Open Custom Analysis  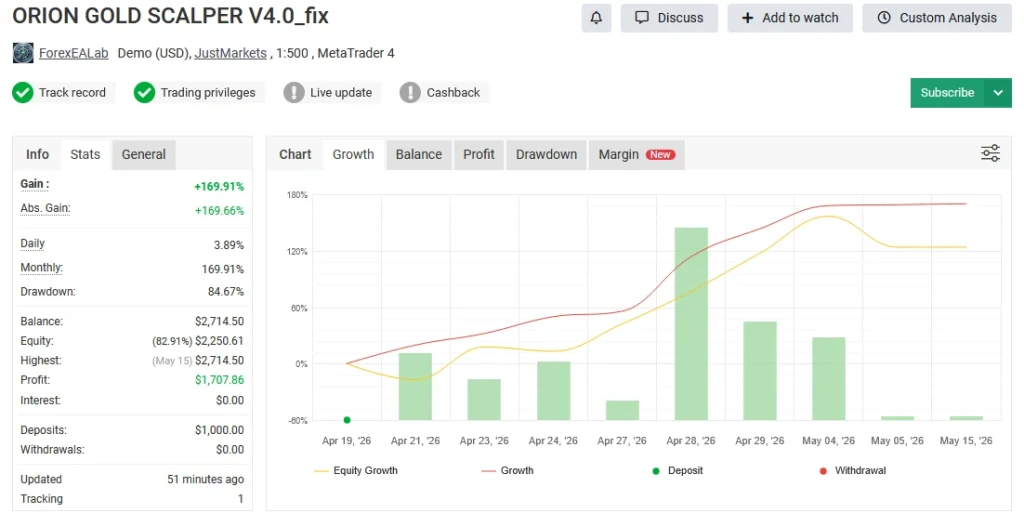(937, 18)
